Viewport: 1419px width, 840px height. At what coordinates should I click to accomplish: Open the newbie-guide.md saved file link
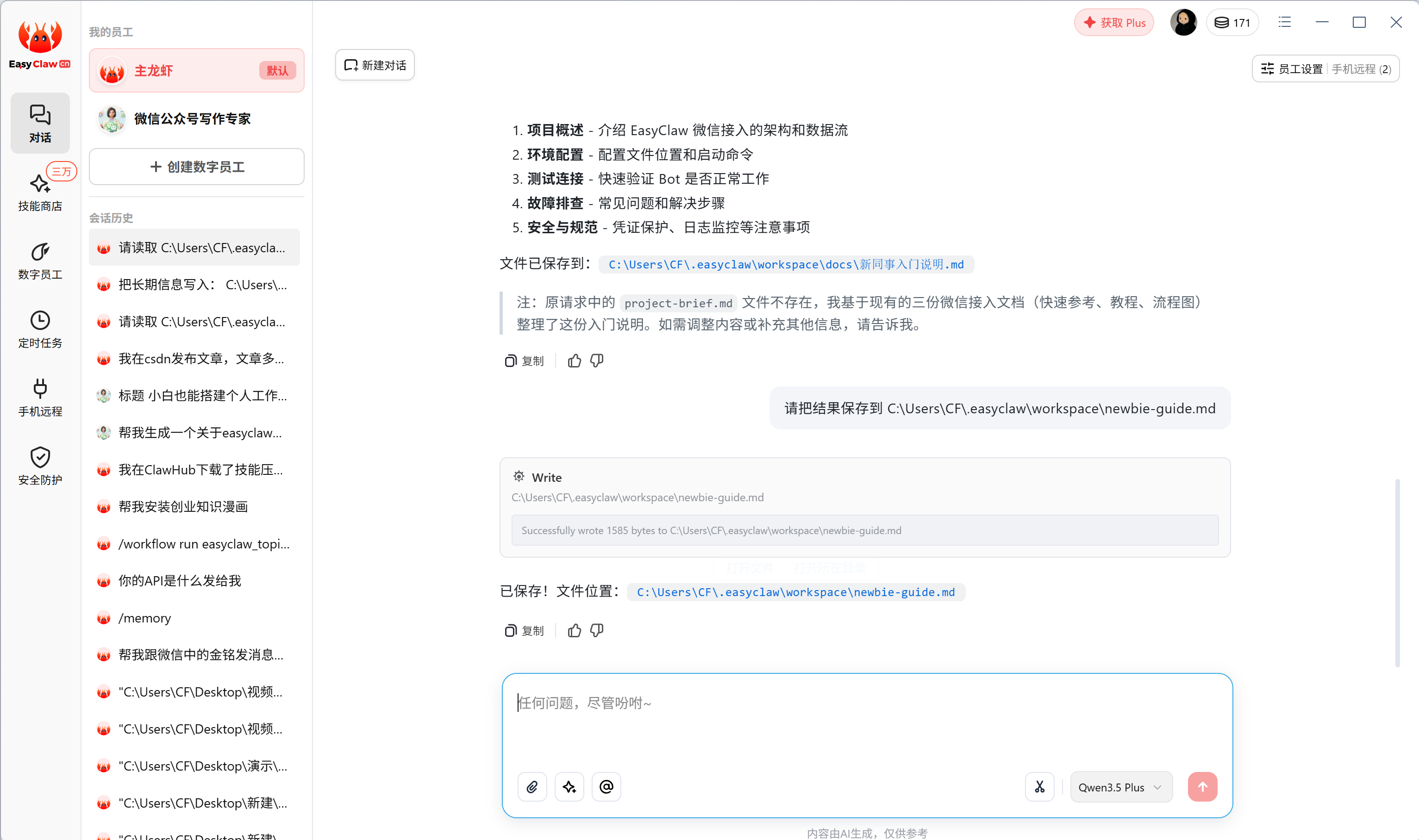(x=795, y=592)
